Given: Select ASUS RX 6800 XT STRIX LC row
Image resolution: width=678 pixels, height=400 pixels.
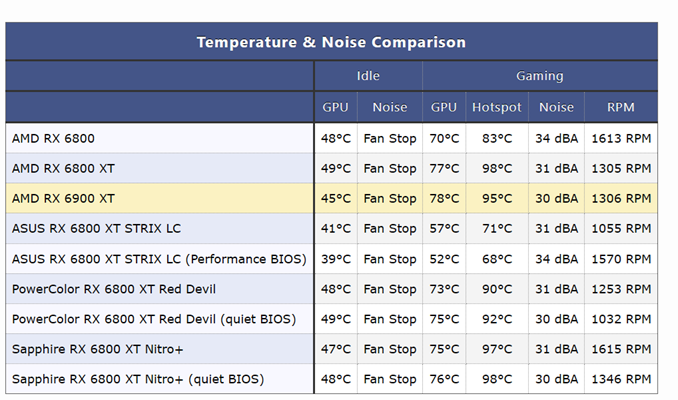Looking at the screenshot, I should coord(332,228).
